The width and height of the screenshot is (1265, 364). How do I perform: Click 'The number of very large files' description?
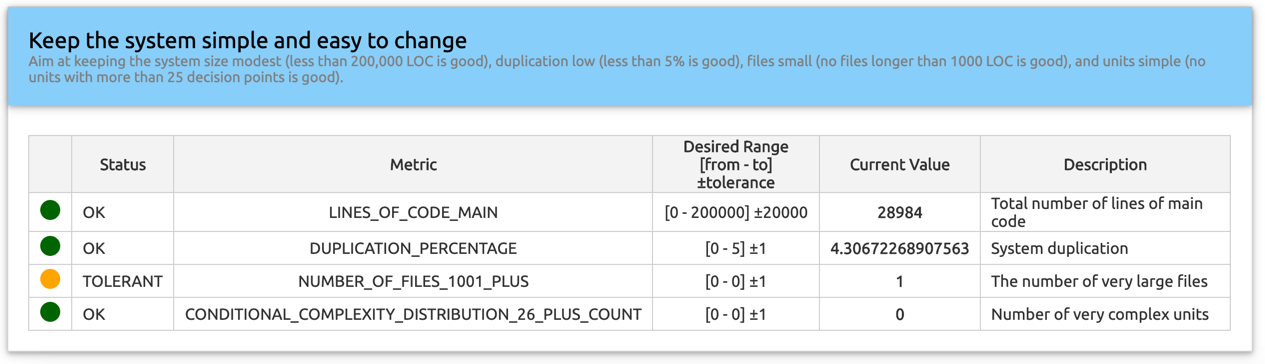1099,281
